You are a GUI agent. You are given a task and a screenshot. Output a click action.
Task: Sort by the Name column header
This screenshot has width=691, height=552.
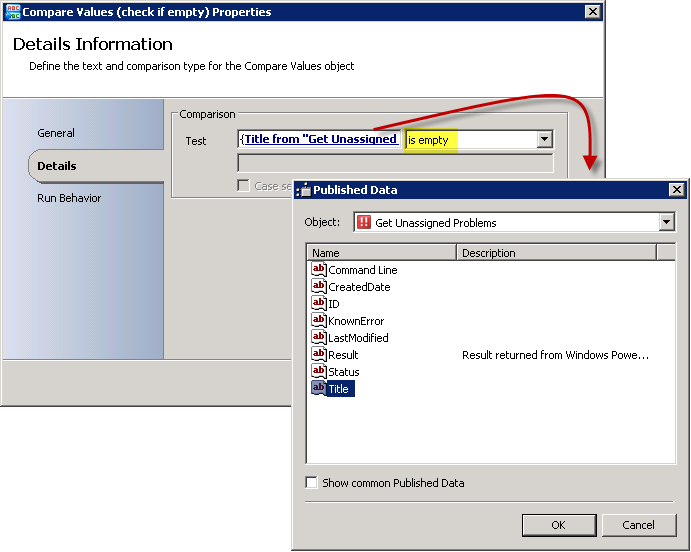point(382,253)
